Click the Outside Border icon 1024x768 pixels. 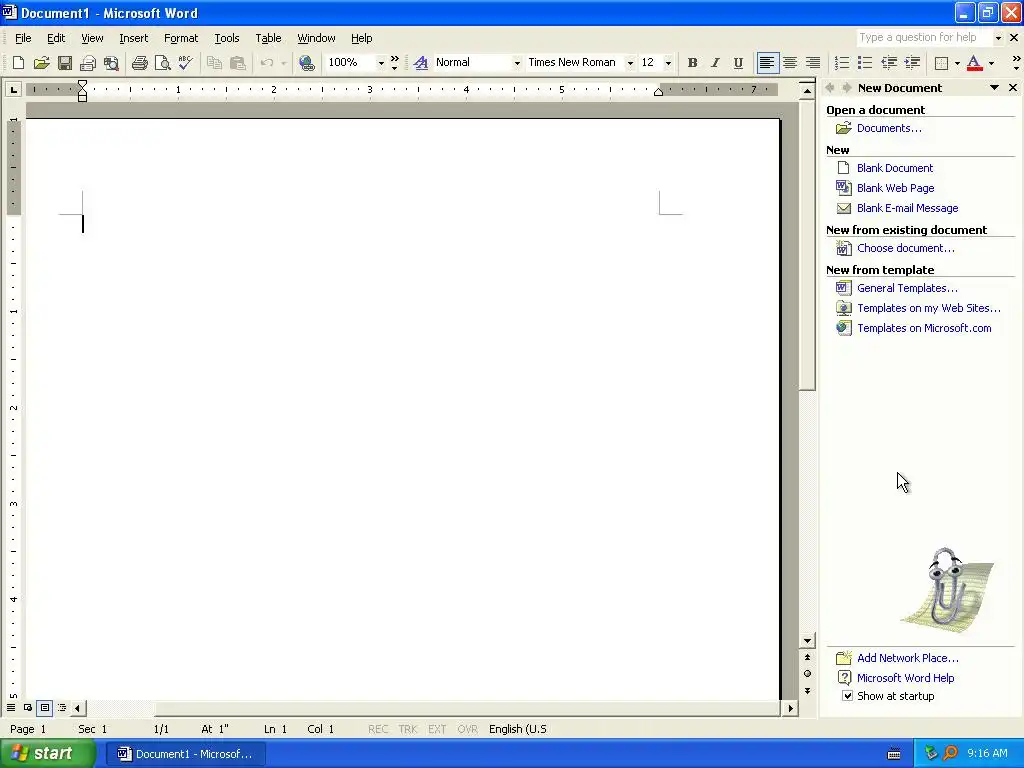941,63
